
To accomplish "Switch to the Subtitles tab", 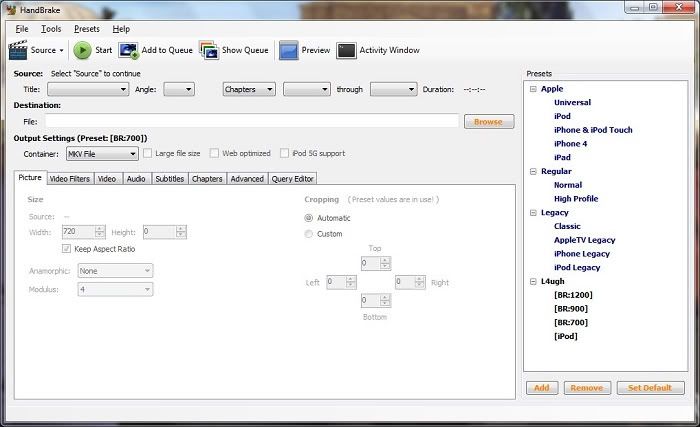I will click(170, 179).
